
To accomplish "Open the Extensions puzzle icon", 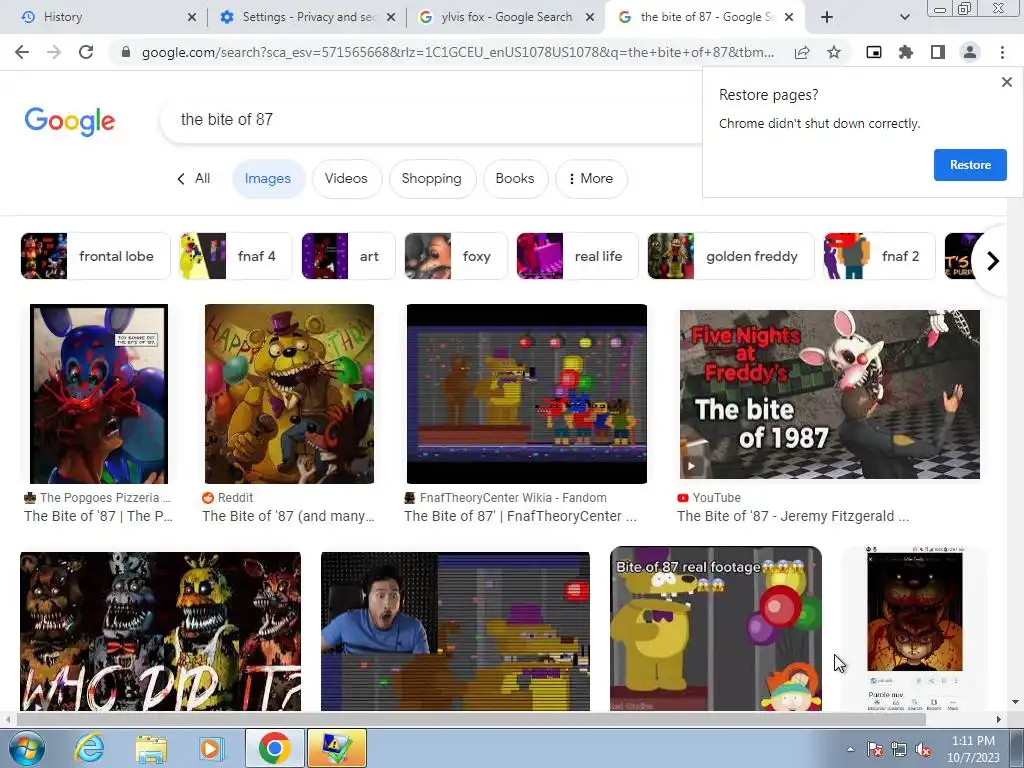I will (x=906, y=52).
